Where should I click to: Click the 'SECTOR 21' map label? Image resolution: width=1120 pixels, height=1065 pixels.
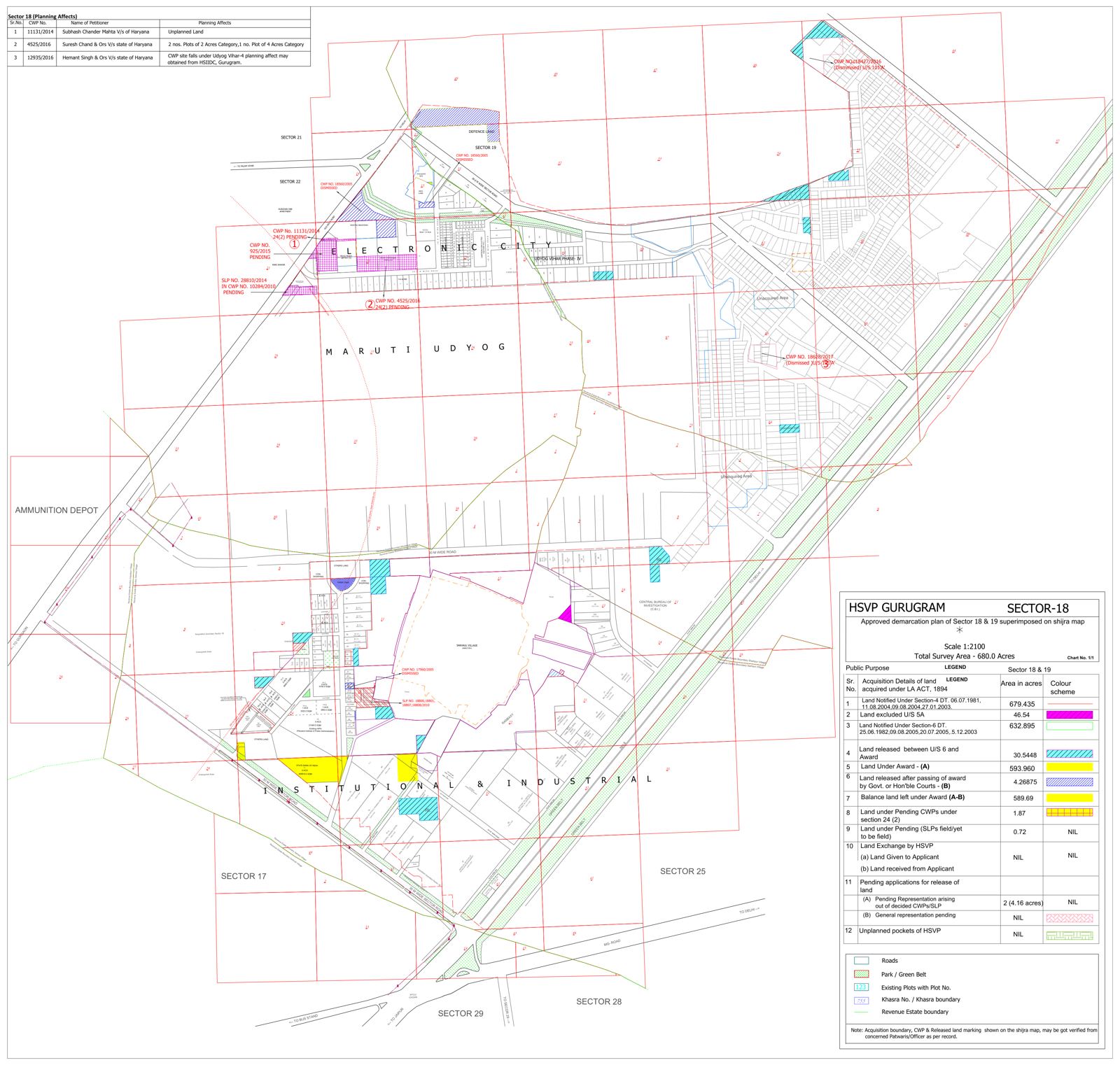coord(290,137)
